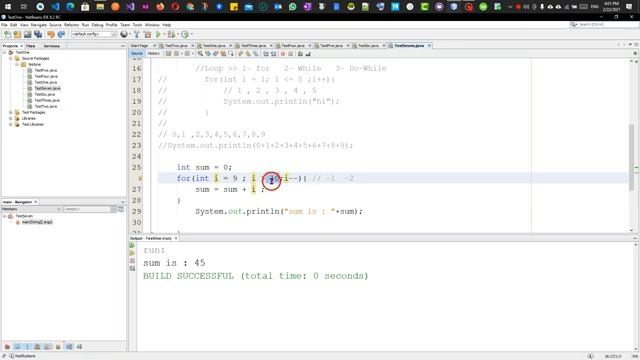The image size is (640, 360).
Task: Click the Search (Ctrl+I) input field
Action: pos(604,25)
